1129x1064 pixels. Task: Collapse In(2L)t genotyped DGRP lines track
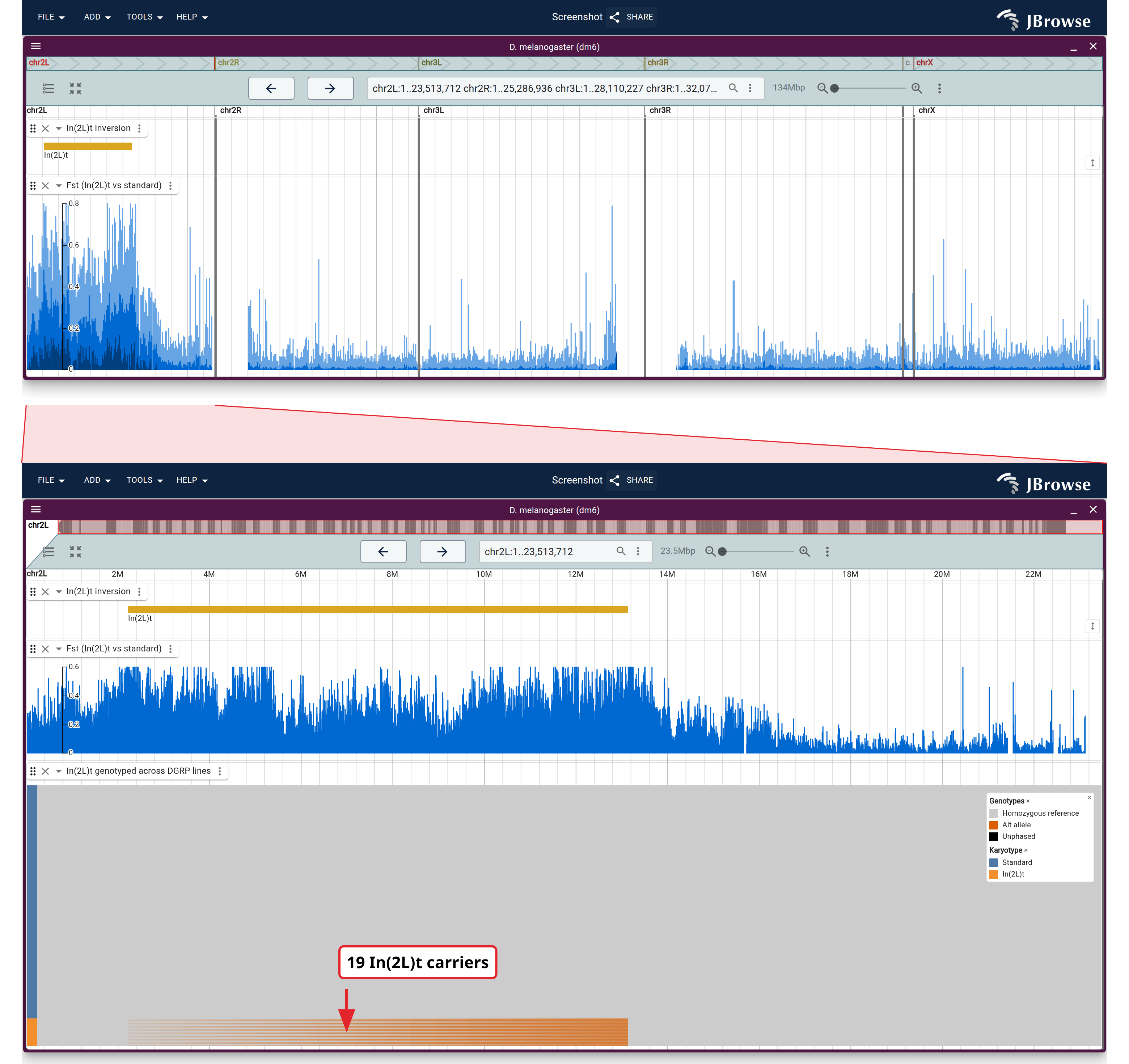(59, 771)
